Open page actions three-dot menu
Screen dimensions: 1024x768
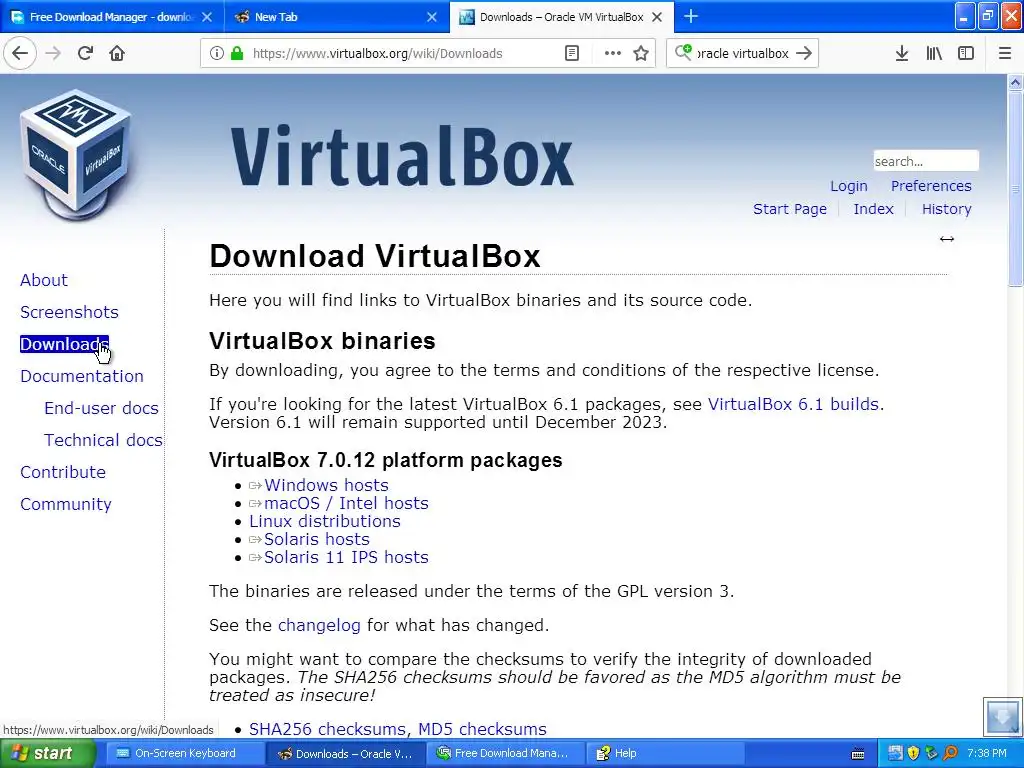coord(613,53)
